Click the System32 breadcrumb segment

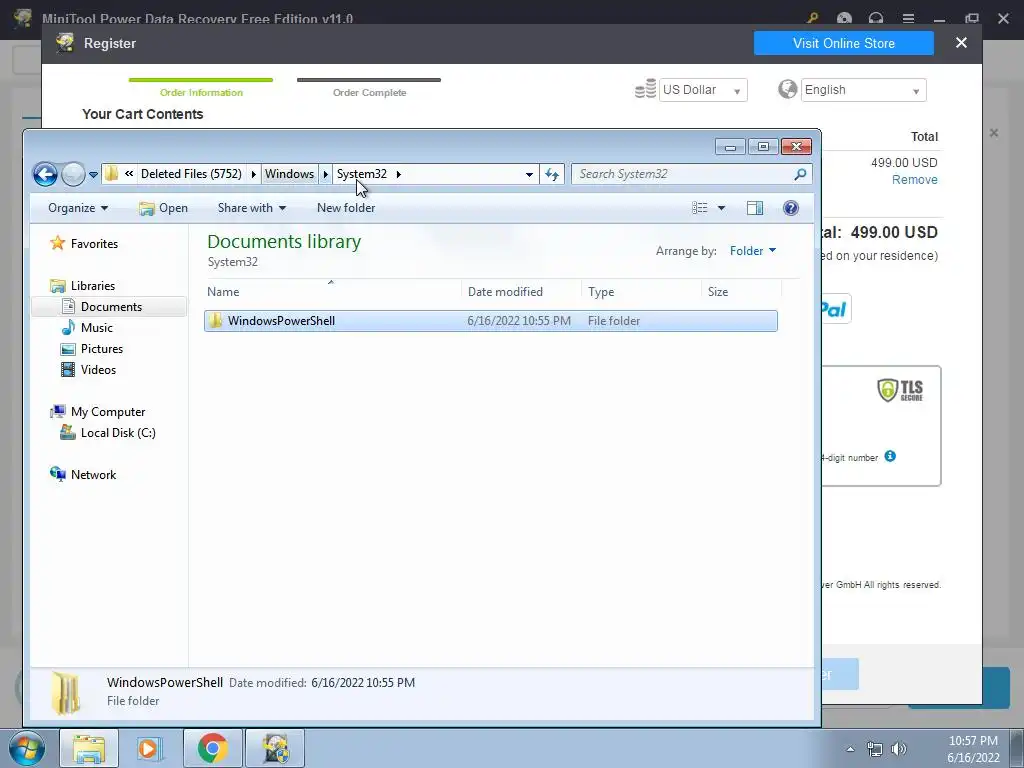point(362,174)
